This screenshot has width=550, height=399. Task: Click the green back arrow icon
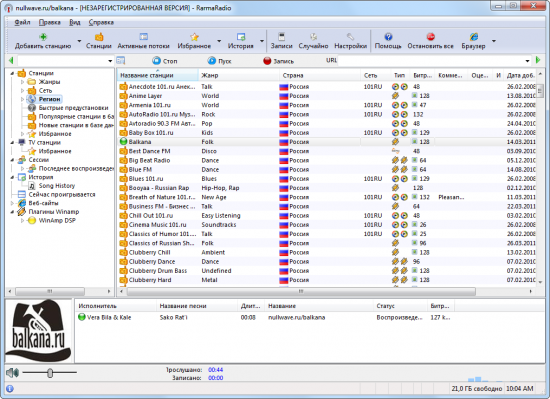point(11,61)
